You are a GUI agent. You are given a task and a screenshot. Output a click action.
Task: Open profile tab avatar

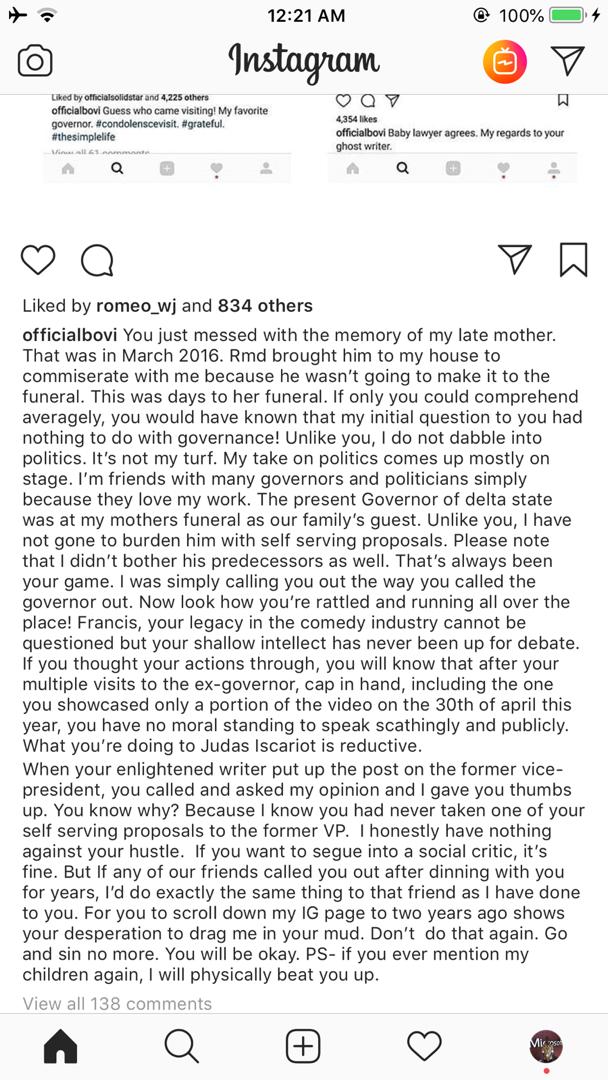click(546, 1046)
